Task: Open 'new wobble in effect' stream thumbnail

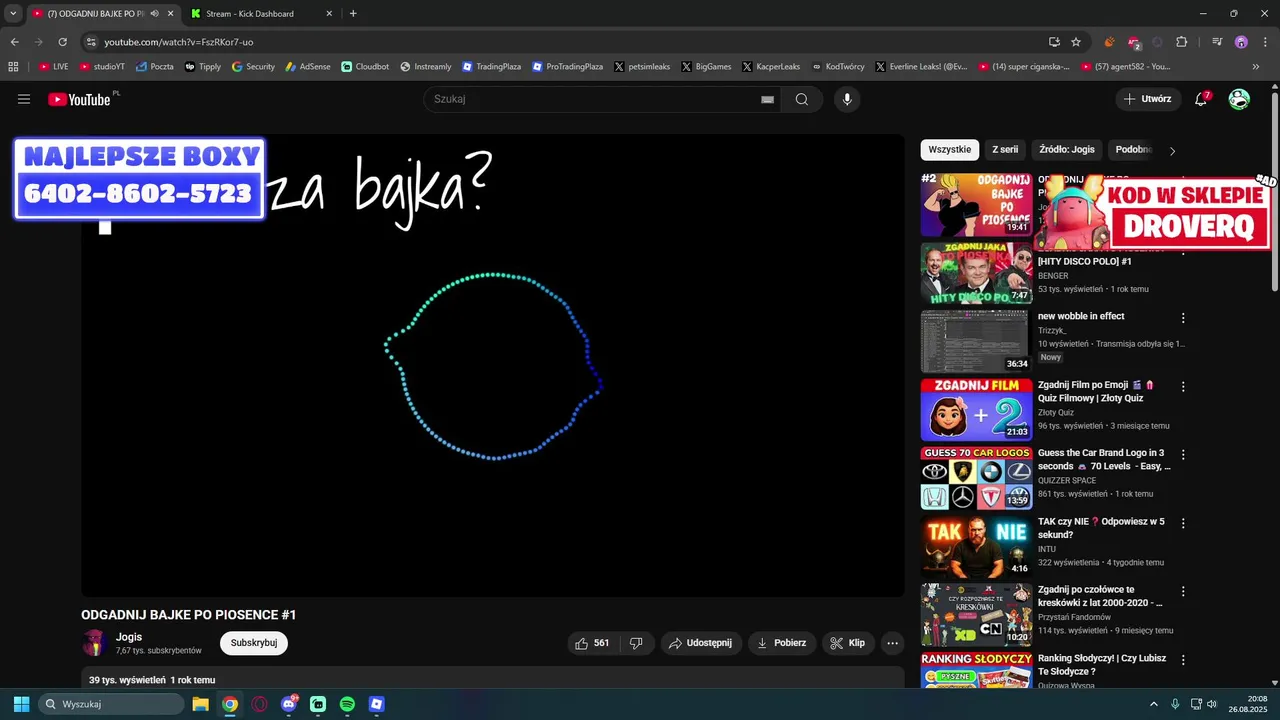Action: tap(976, 342)
